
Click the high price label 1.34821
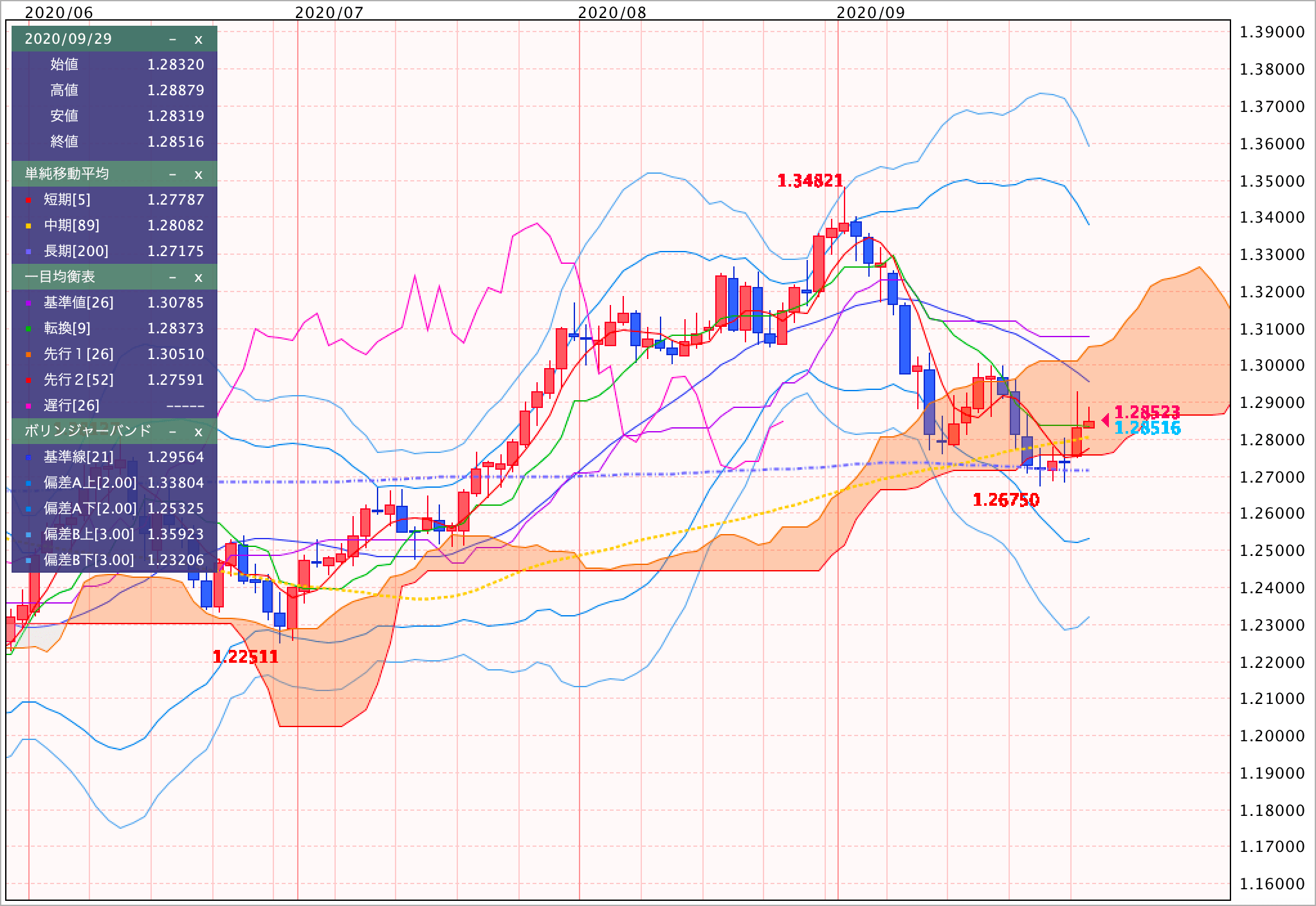coord(810,181)
